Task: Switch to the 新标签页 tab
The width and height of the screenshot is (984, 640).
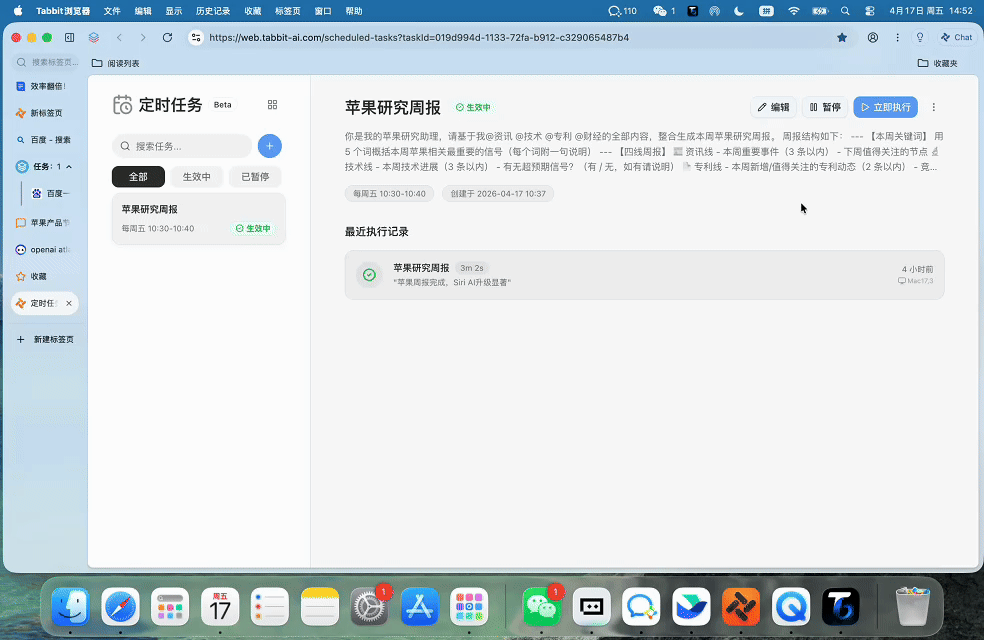Action: click(45, 113)
